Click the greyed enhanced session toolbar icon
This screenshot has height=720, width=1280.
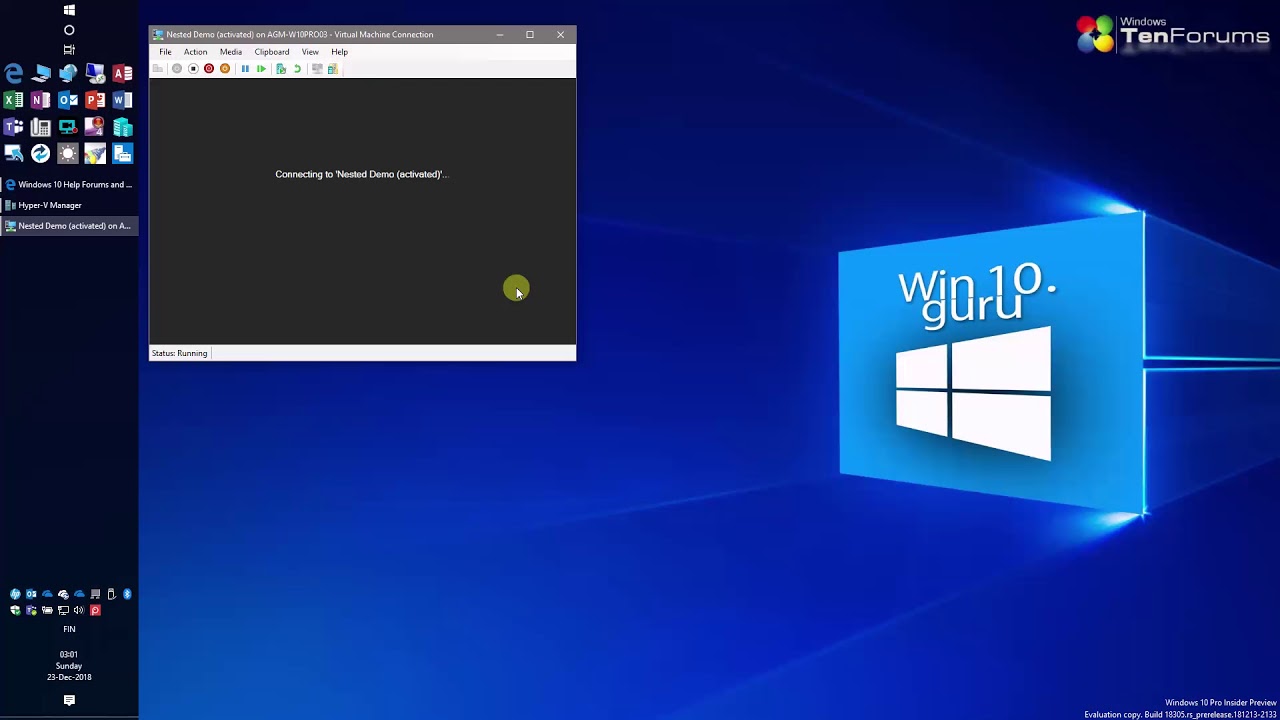coord(317,68)
